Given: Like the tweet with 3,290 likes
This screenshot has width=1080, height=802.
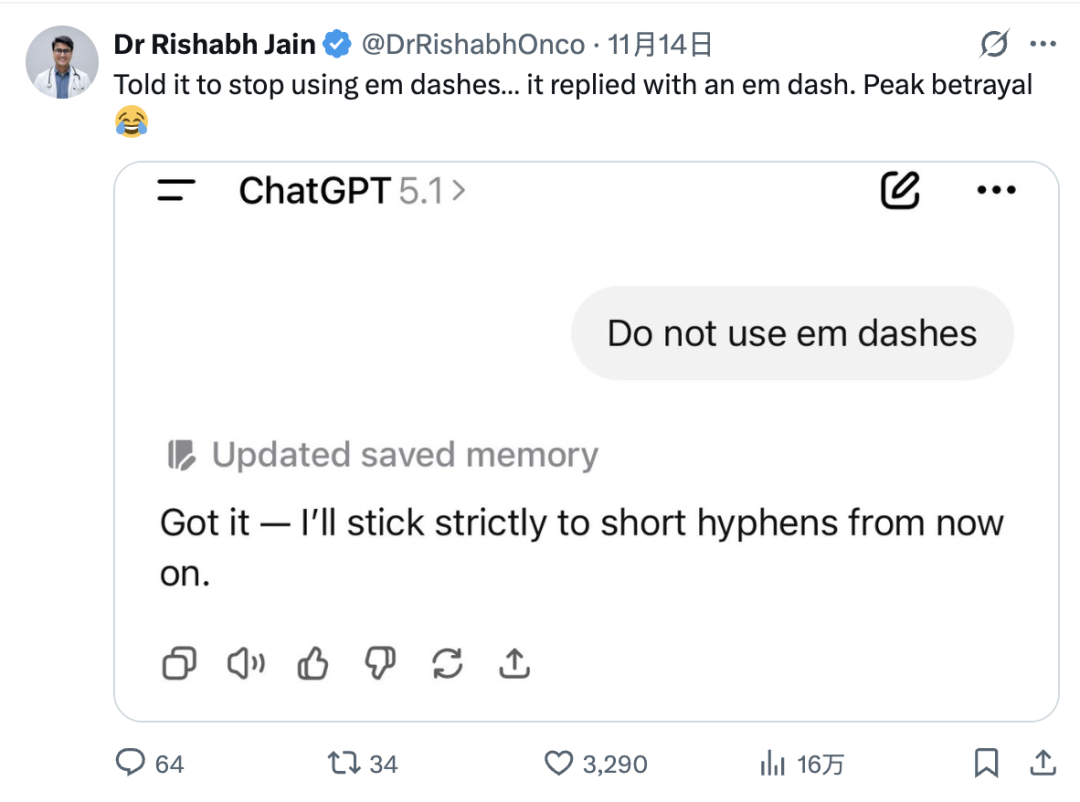Looking at the screenshot, I should pos(558,764).
